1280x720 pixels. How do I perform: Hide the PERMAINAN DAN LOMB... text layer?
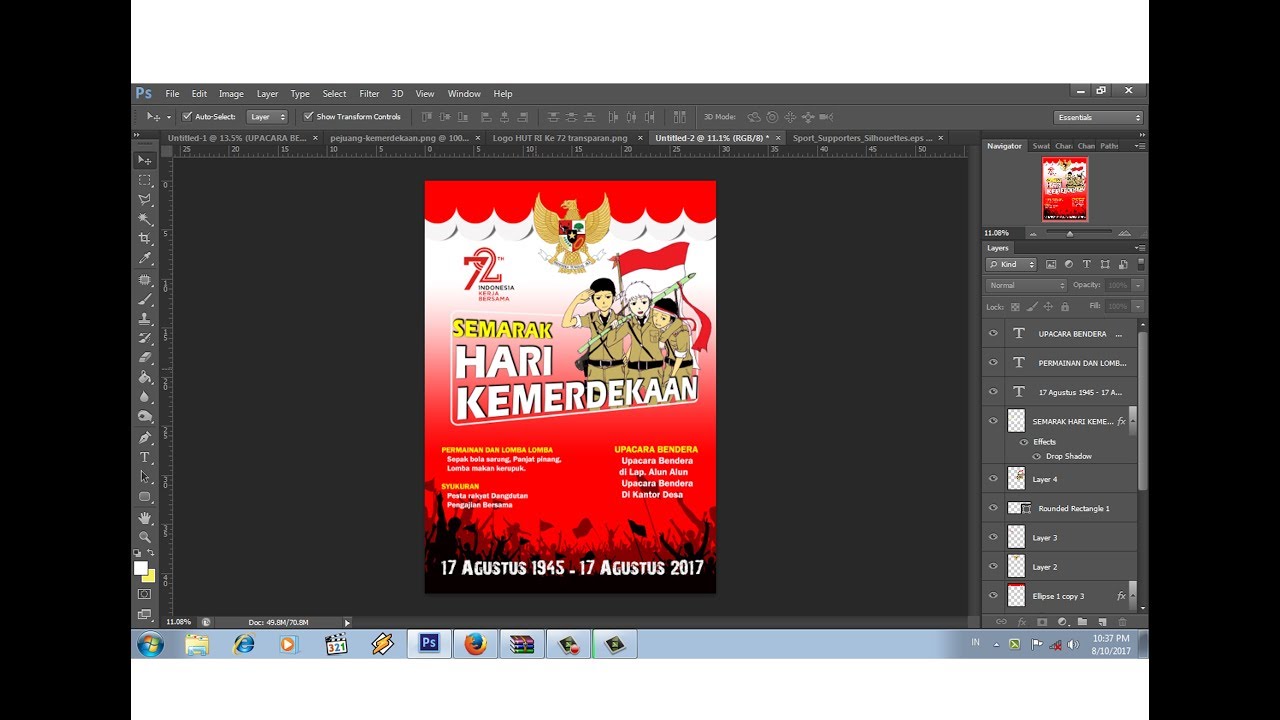(993, 363)
